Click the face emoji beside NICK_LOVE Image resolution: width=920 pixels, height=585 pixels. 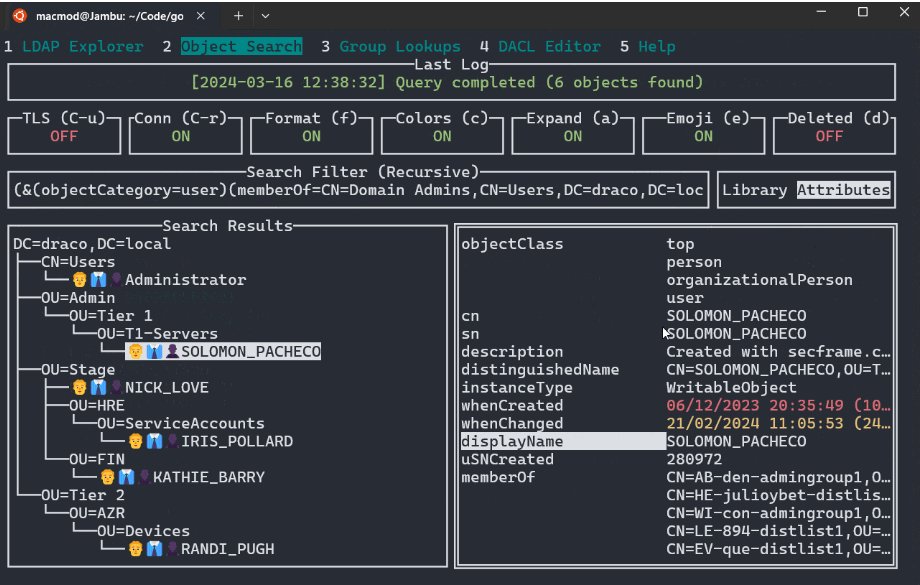click(x=79, y=387)
